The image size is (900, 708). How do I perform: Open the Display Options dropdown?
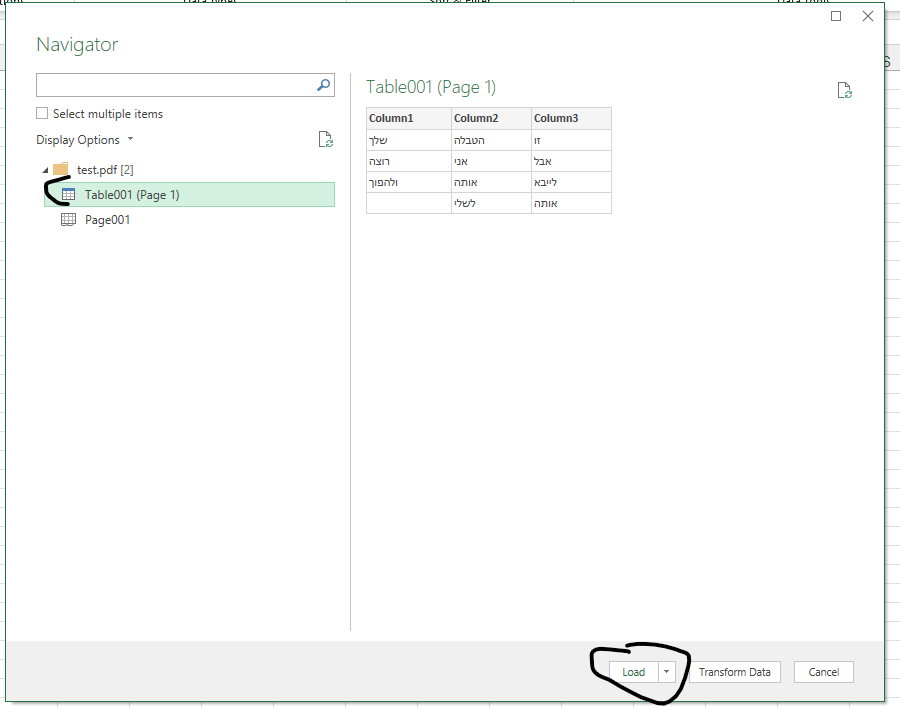84,140
